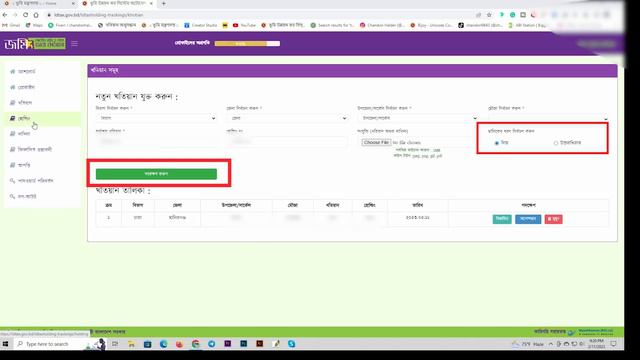The height and width of the screenshot is (360, 640).
Task: Click the date cell in table row 1
Action: point(418,218)
